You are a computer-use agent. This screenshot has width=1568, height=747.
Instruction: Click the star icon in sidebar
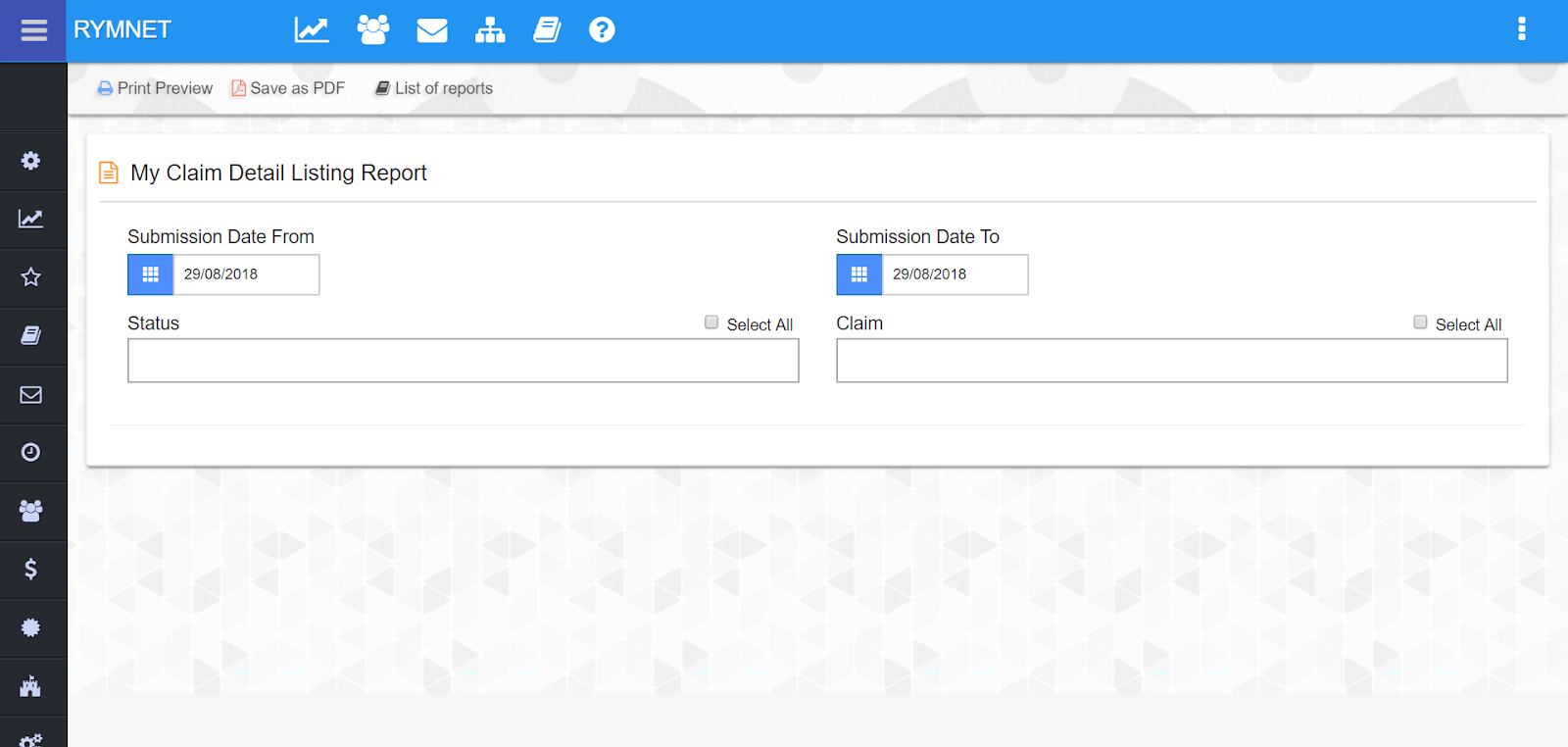(31, 277)
